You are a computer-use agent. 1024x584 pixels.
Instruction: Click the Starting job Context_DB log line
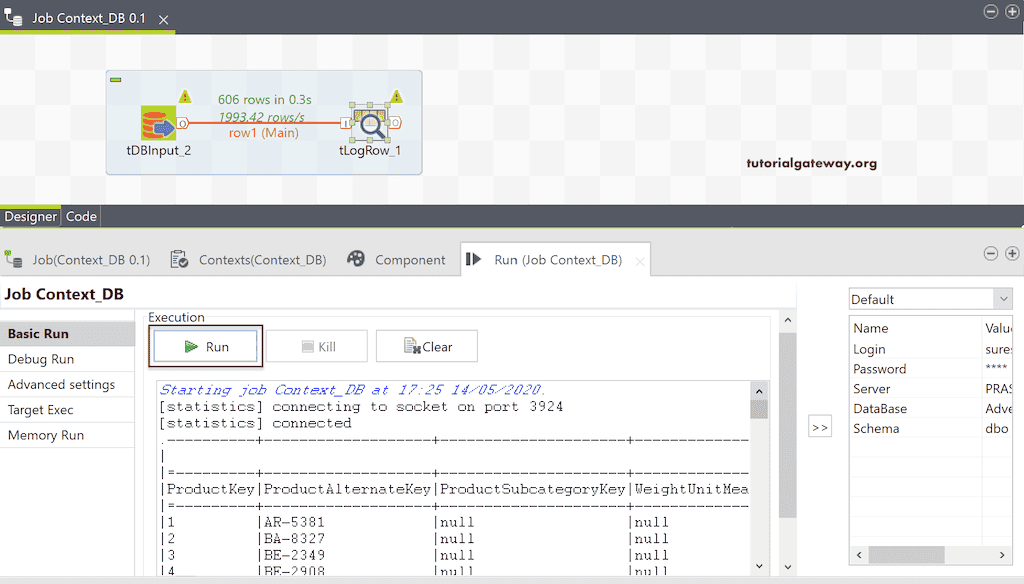[x=353, y=390]
